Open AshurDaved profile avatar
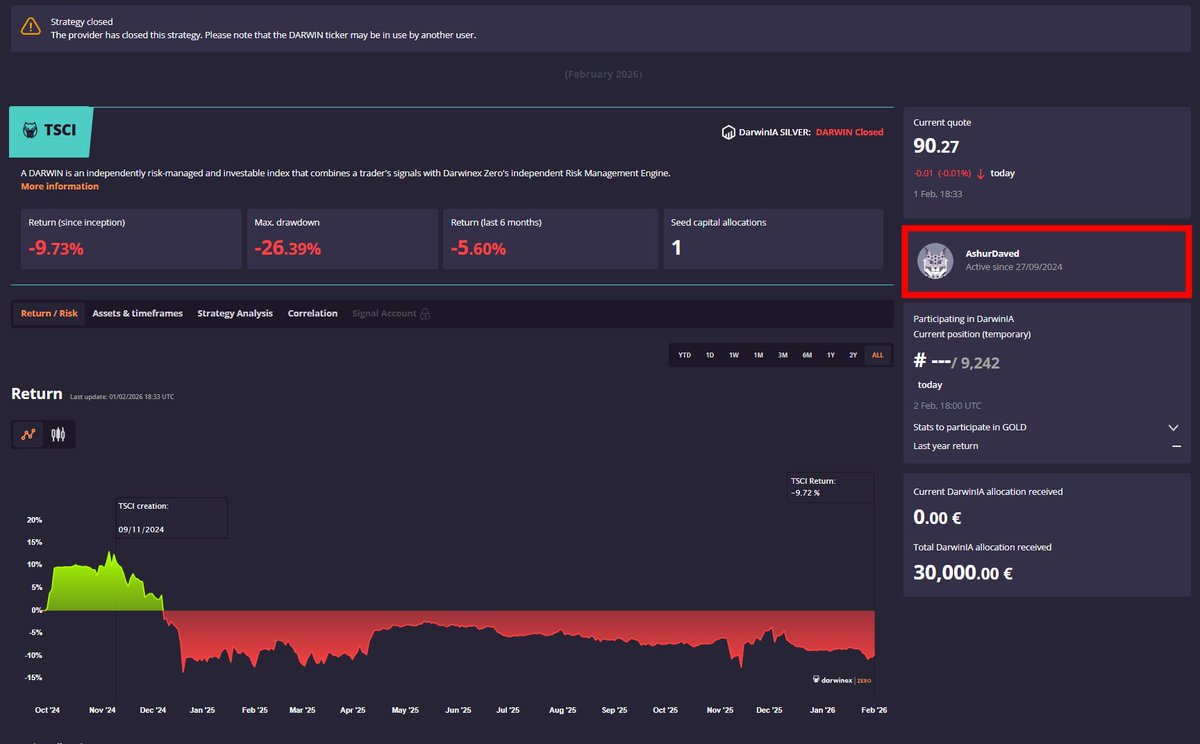This screenshot has width=1200, height=744. [x=936, y=261]
